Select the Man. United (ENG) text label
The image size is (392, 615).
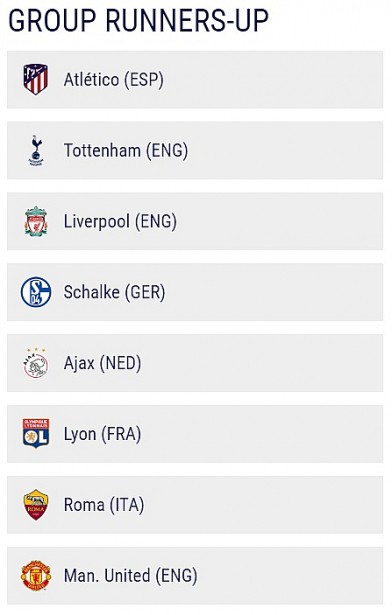(131, 576)
